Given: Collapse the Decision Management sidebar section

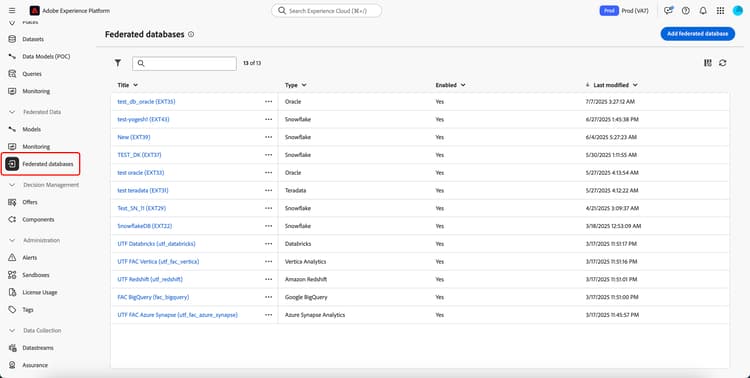Looking at the screenshot, I should click(12, 185).
